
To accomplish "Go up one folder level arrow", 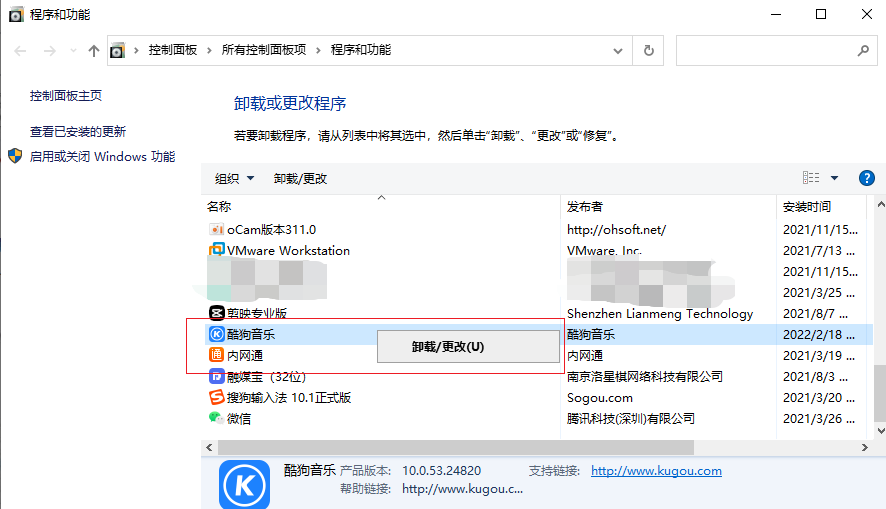I will tap(94, 50).
